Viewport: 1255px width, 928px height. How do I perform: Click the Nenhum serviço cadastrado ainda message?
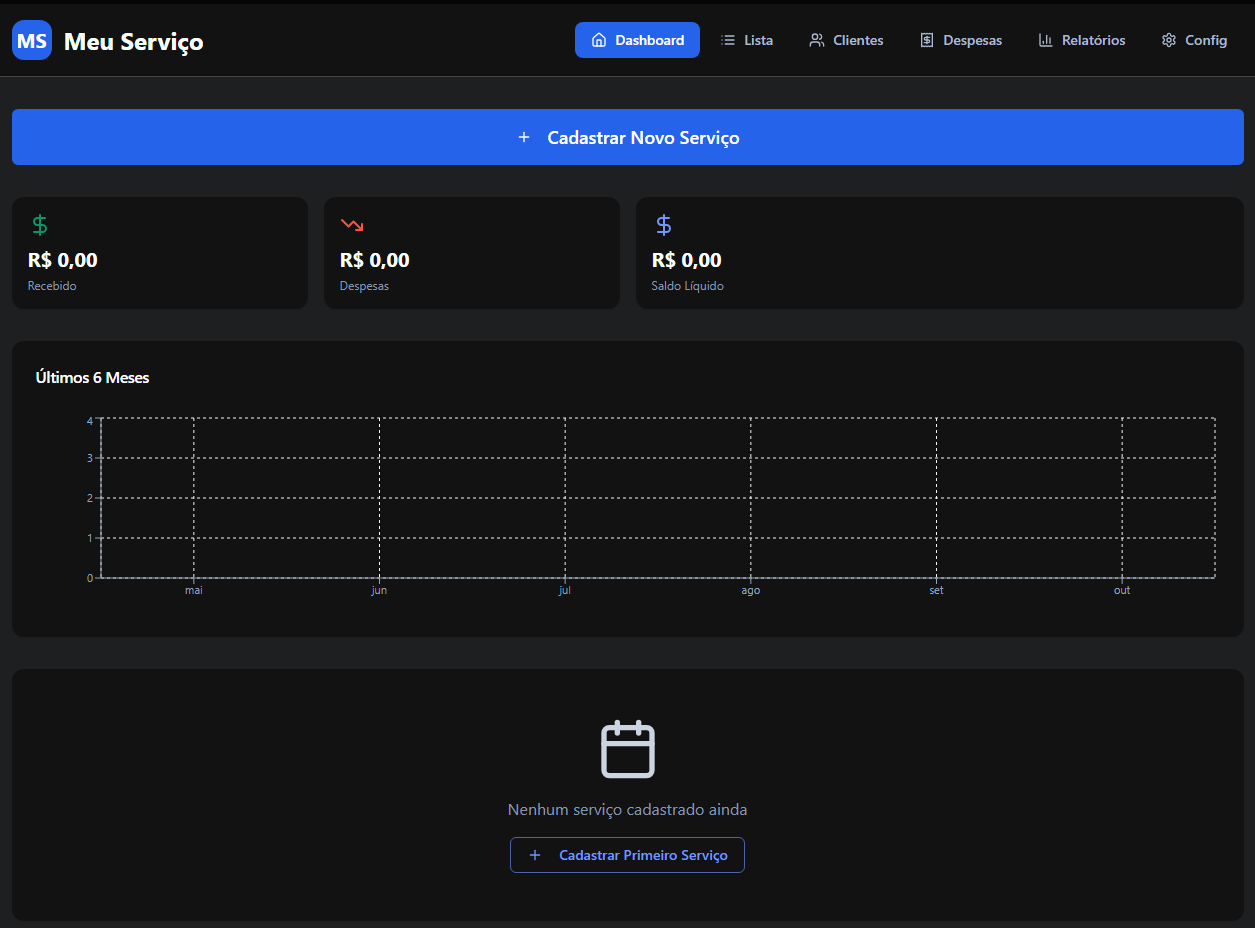pyautogui.click(x=627, y=809)
